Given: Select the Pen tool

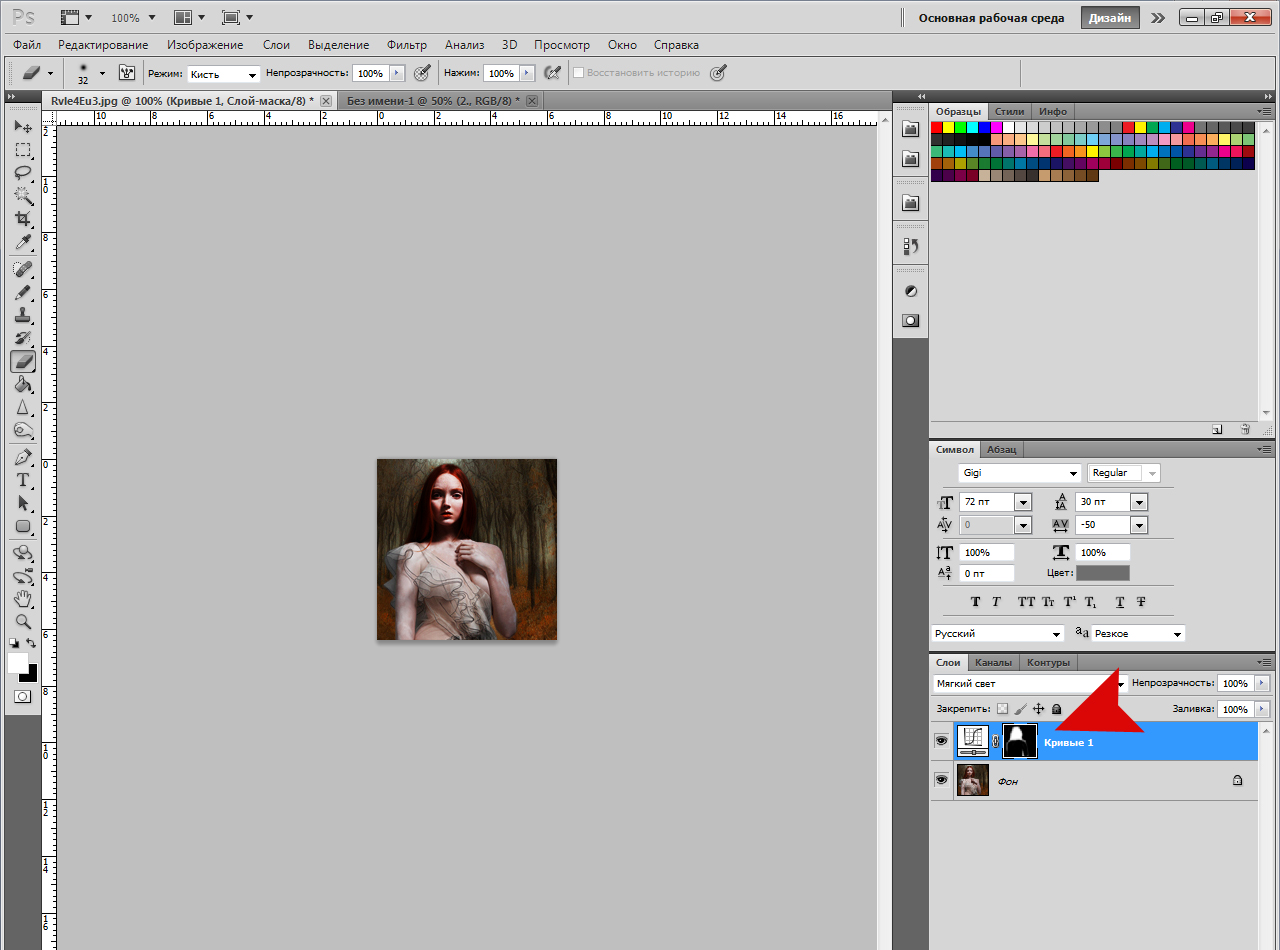Looking at the screenshot, I should pos(23,457).
